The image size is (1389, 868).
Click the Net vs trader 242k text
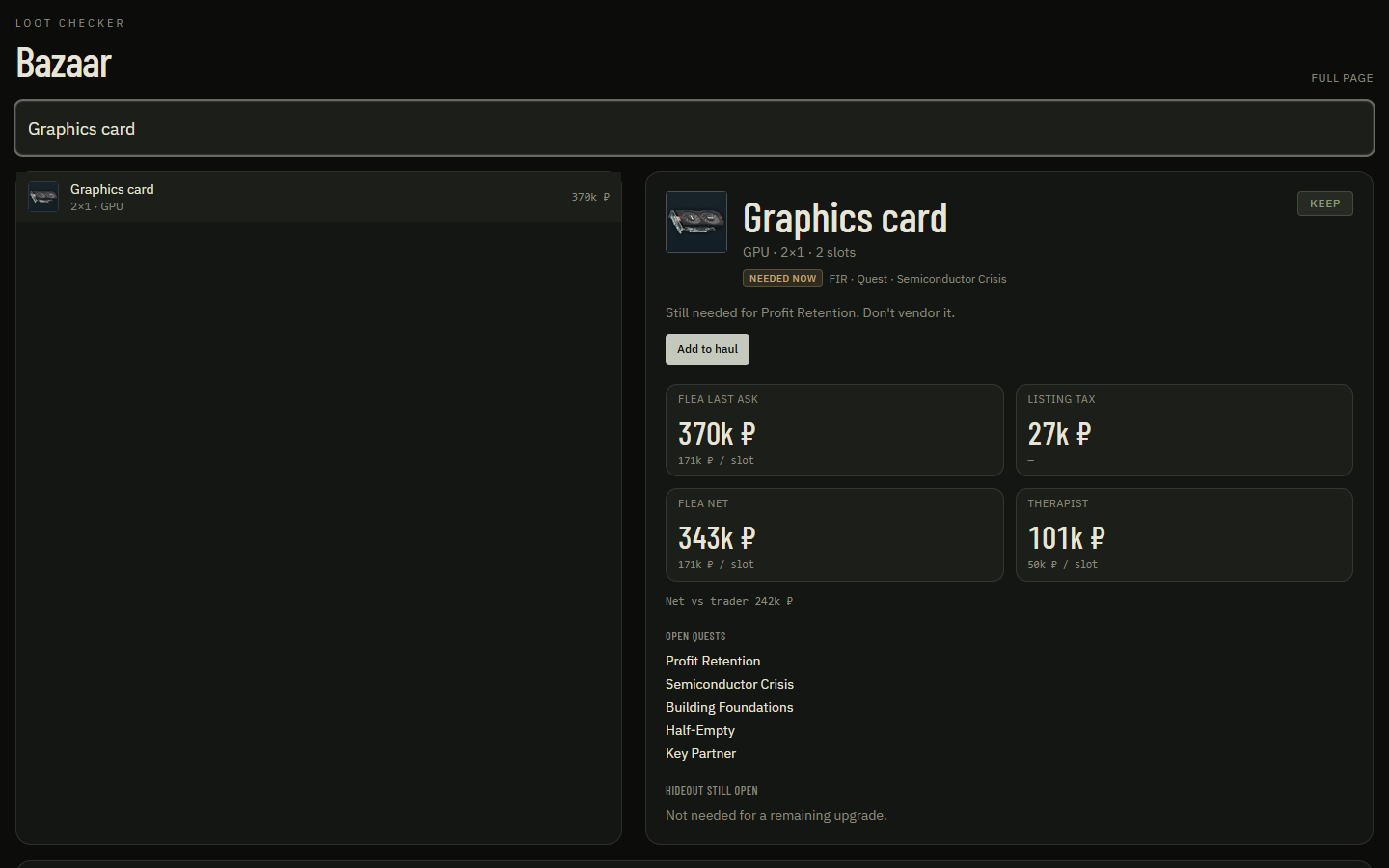[729, 601]
